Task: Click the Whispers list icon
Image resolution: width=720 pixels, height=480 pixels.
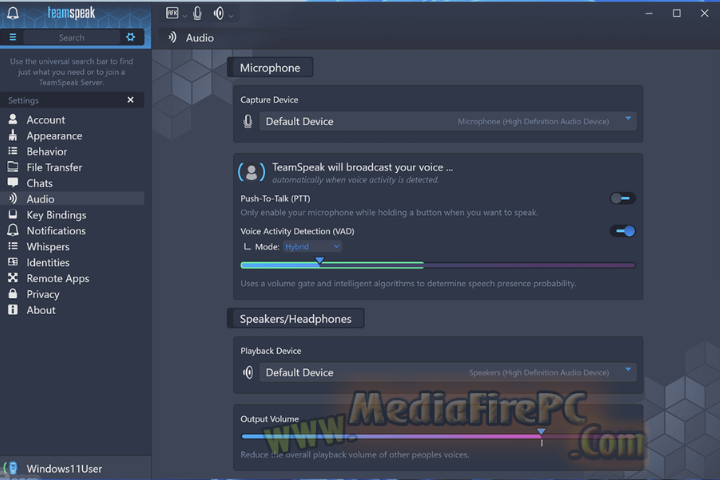Action: coord(13,246)
